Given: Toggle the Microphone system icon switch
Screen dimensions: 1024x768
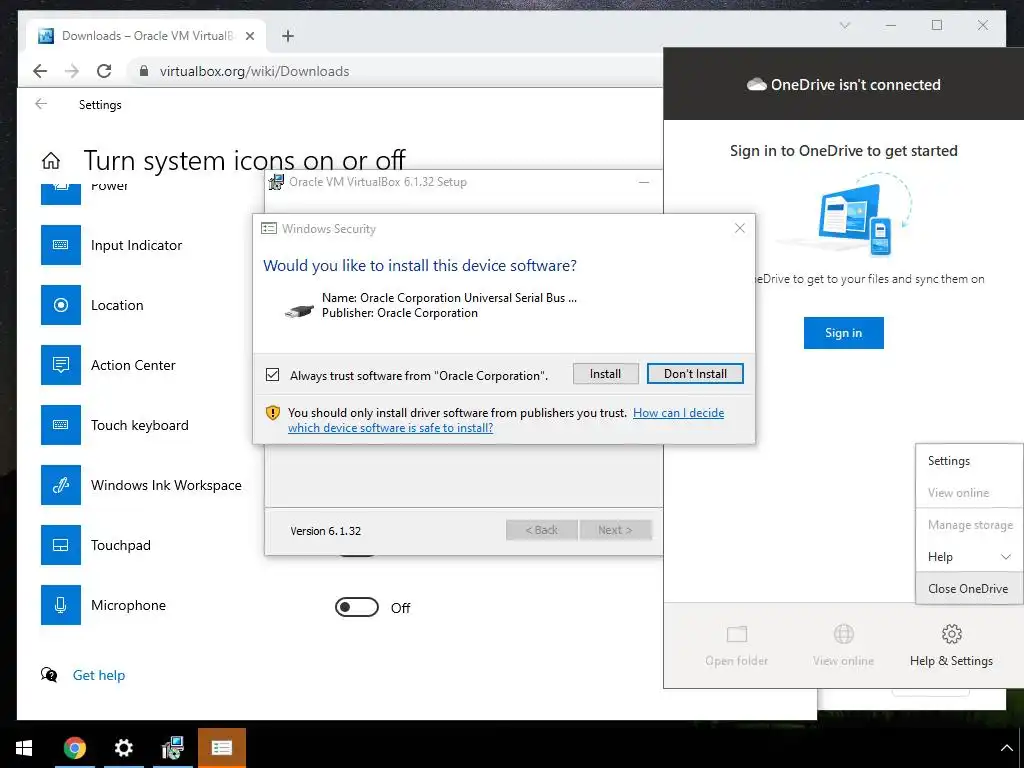Looking at the screenshot, I should 357,607.
